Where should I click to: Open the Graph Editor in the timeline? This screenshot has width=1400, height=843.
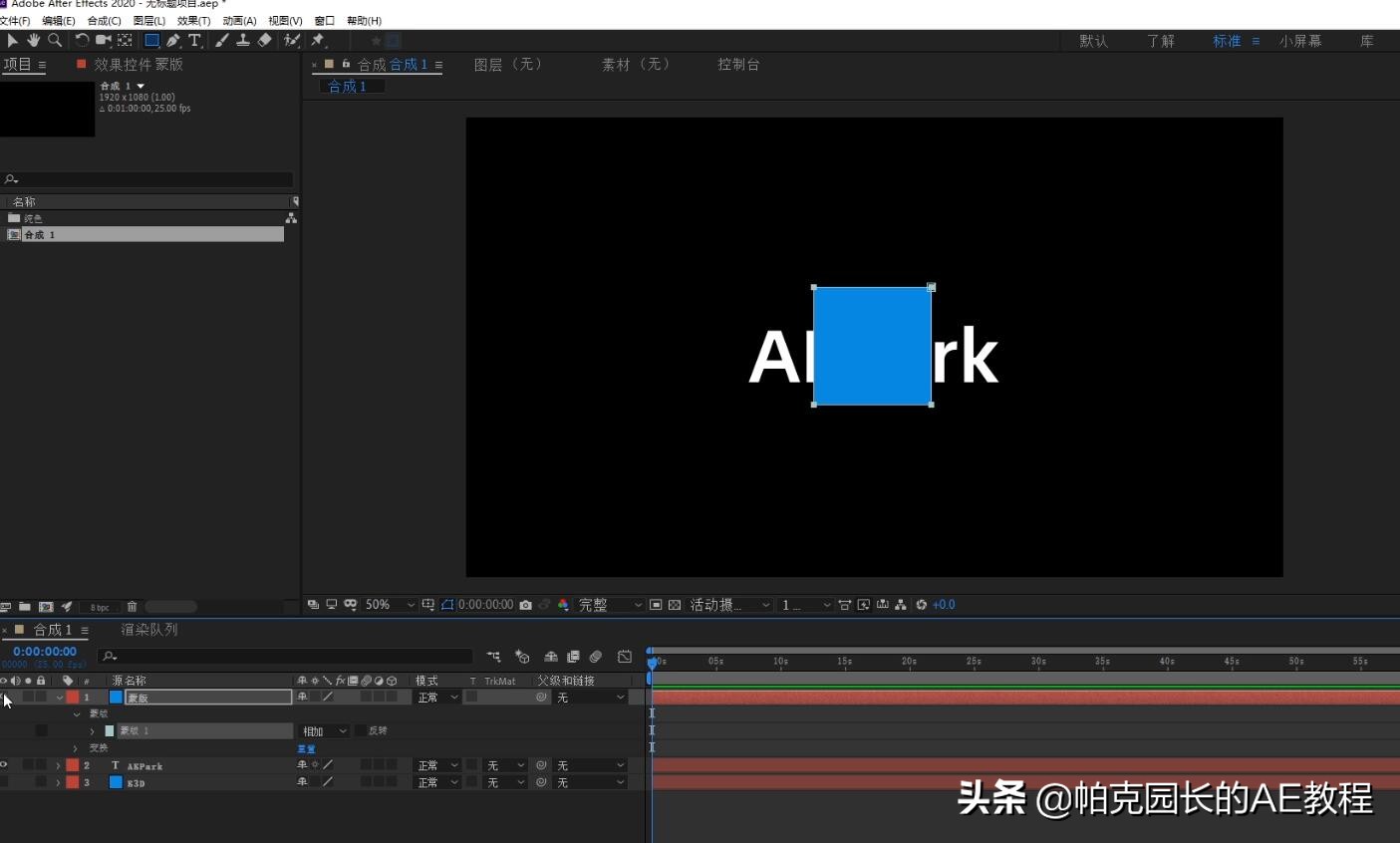click(625, 656)
